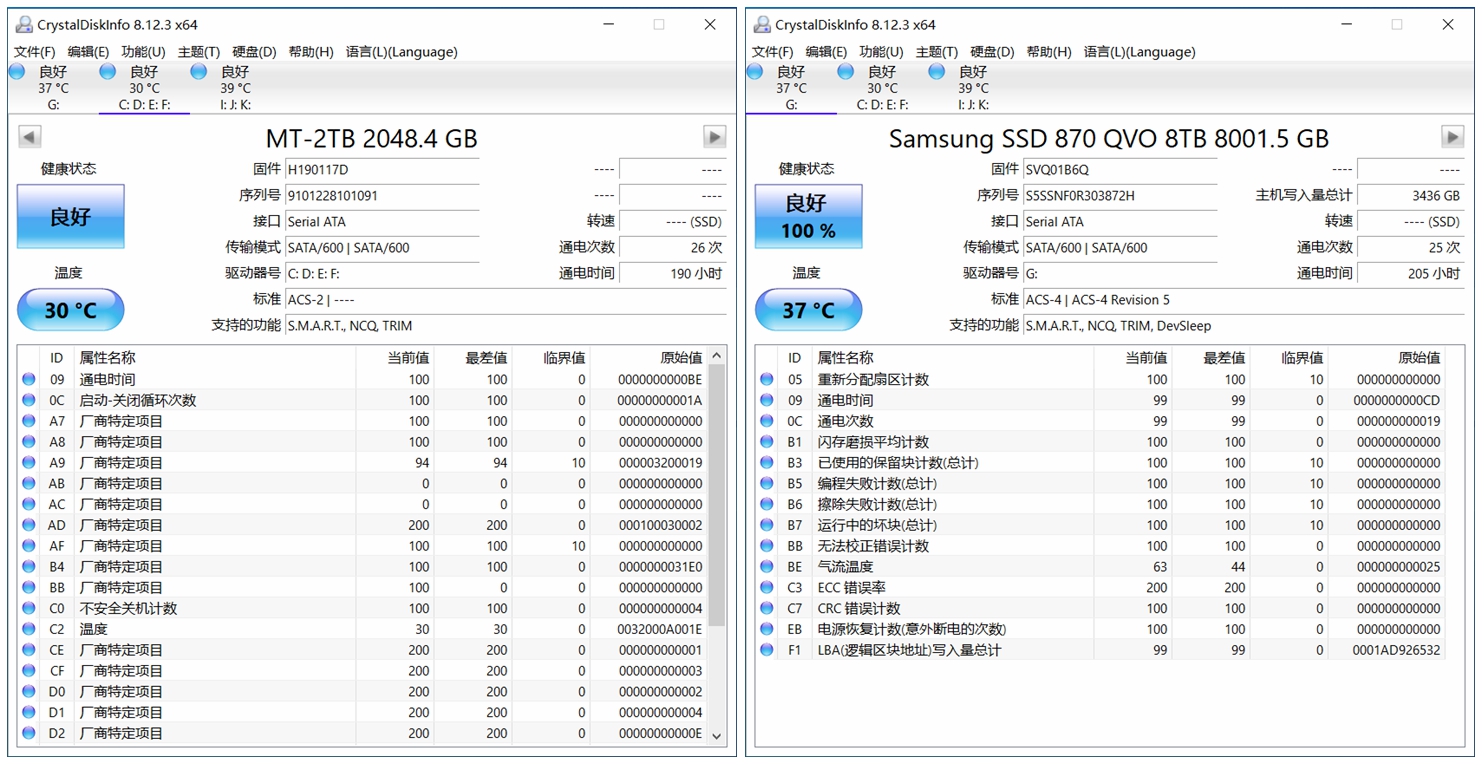Image resolution: width=1484 pixels, height=765 pixels.
Task: Open the 帮助(H) menu
Action: [311, 51]
